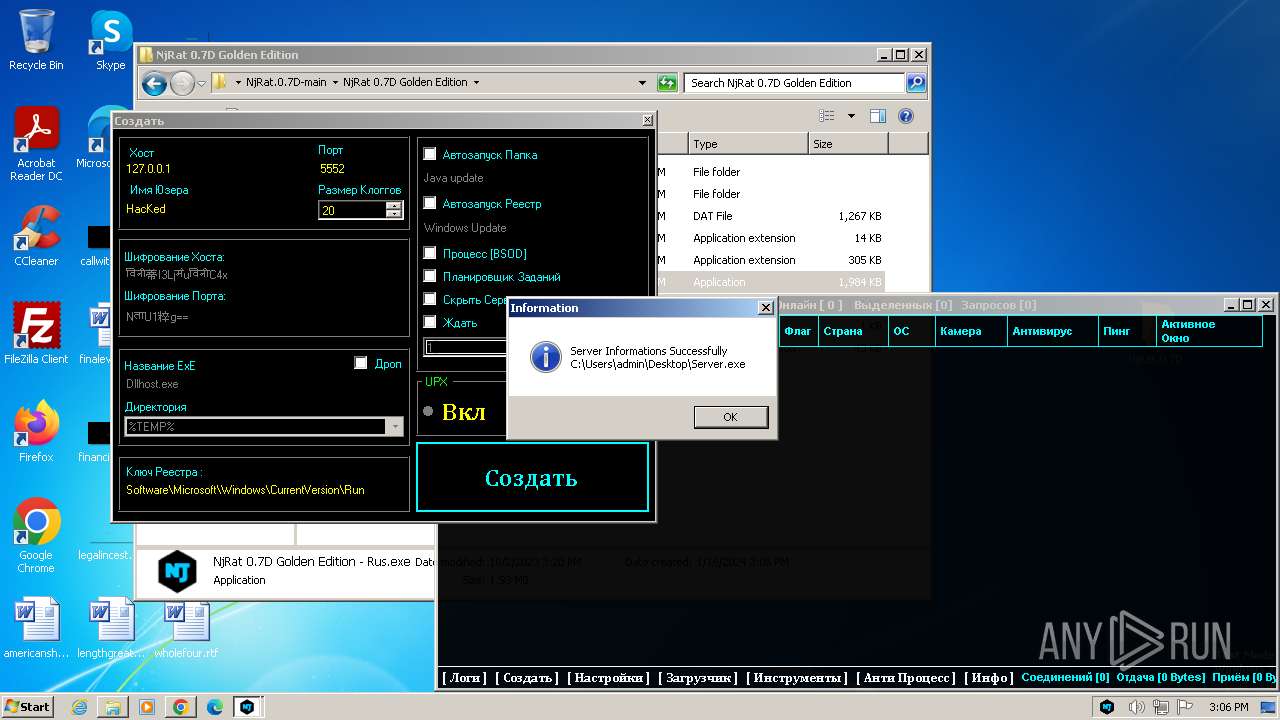Toggle the Скрыть Сер... checkbox
1280x720 pixels.
430,299
